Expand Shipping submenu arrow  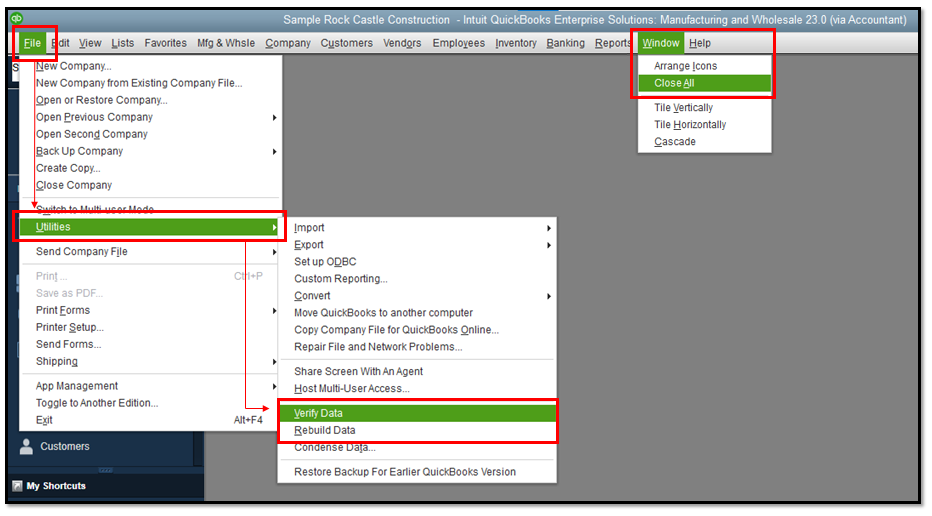pyautogui.click(x=274, y=362)
